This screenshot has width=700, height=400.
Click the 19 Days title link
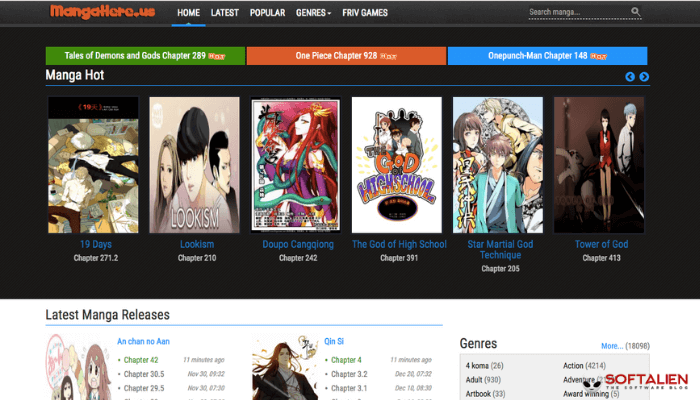click(96, 244)
